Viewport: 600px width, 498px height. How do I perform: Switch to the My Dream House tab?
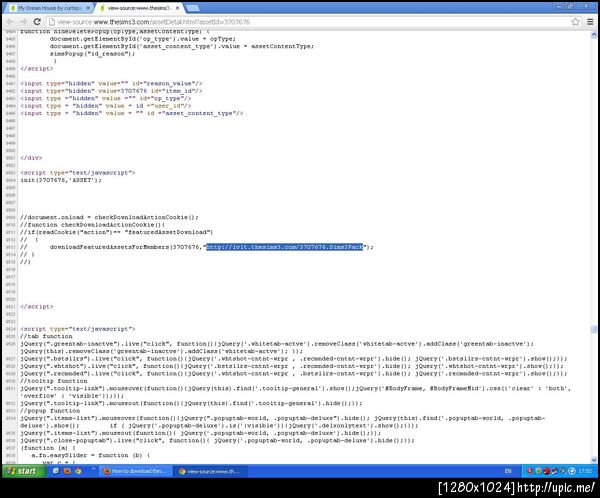49,8
